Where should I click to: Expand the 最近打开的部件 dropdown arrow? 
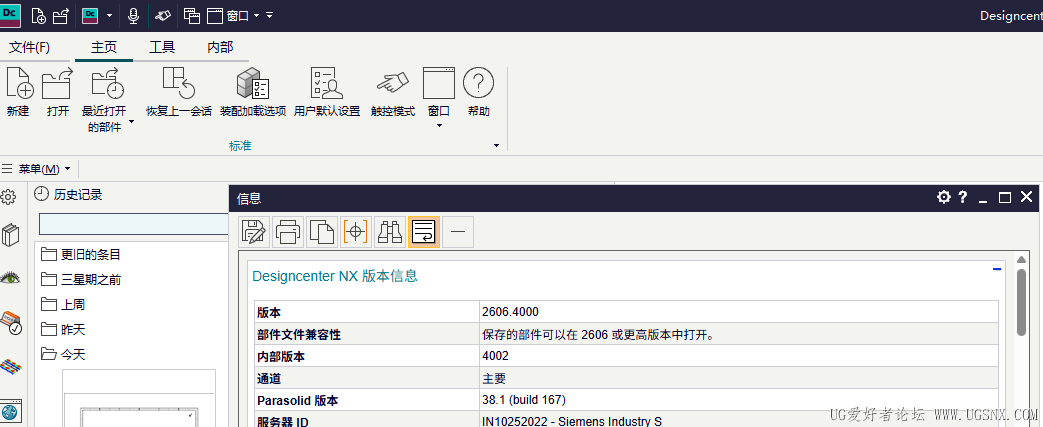[131, 122]
